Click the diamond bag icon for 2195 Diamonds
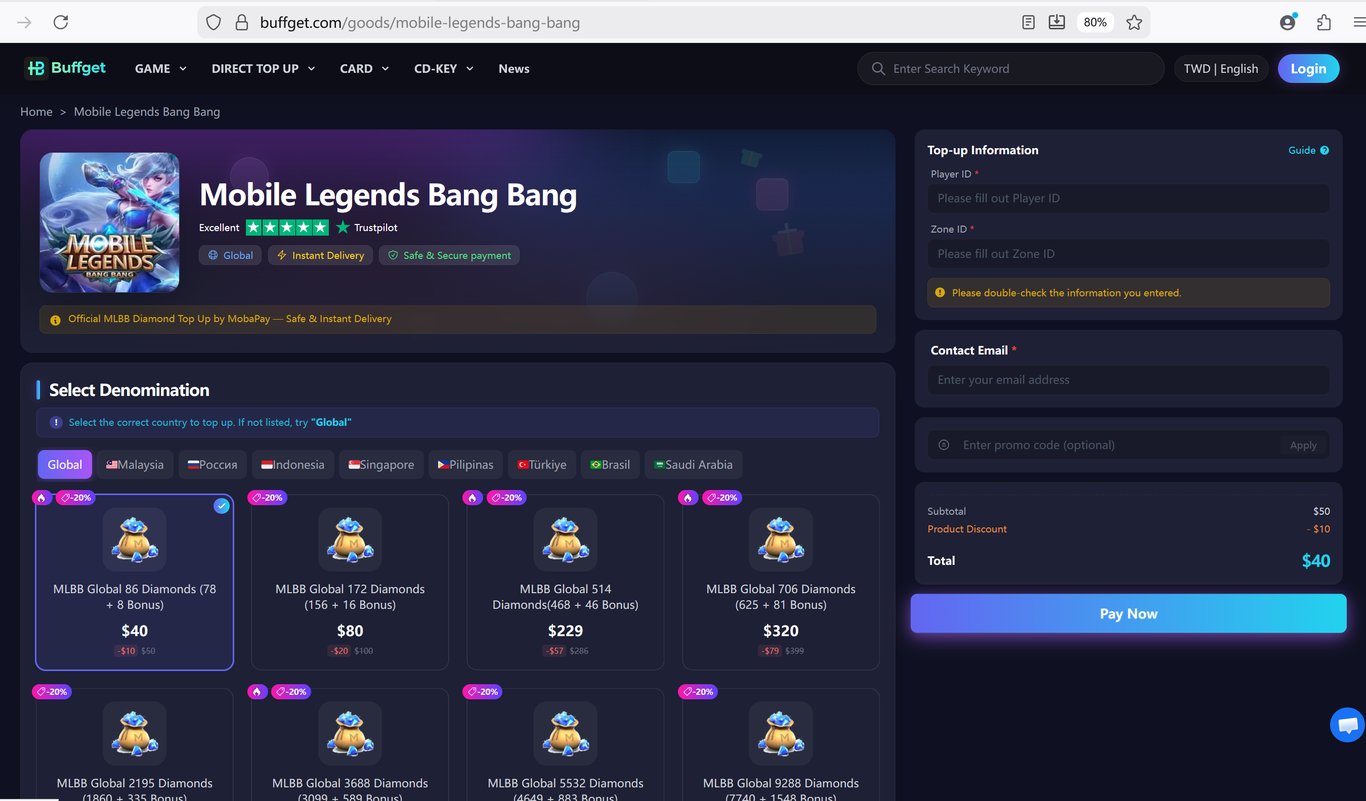The image size is (1366, 801). (x=135, y=733)
